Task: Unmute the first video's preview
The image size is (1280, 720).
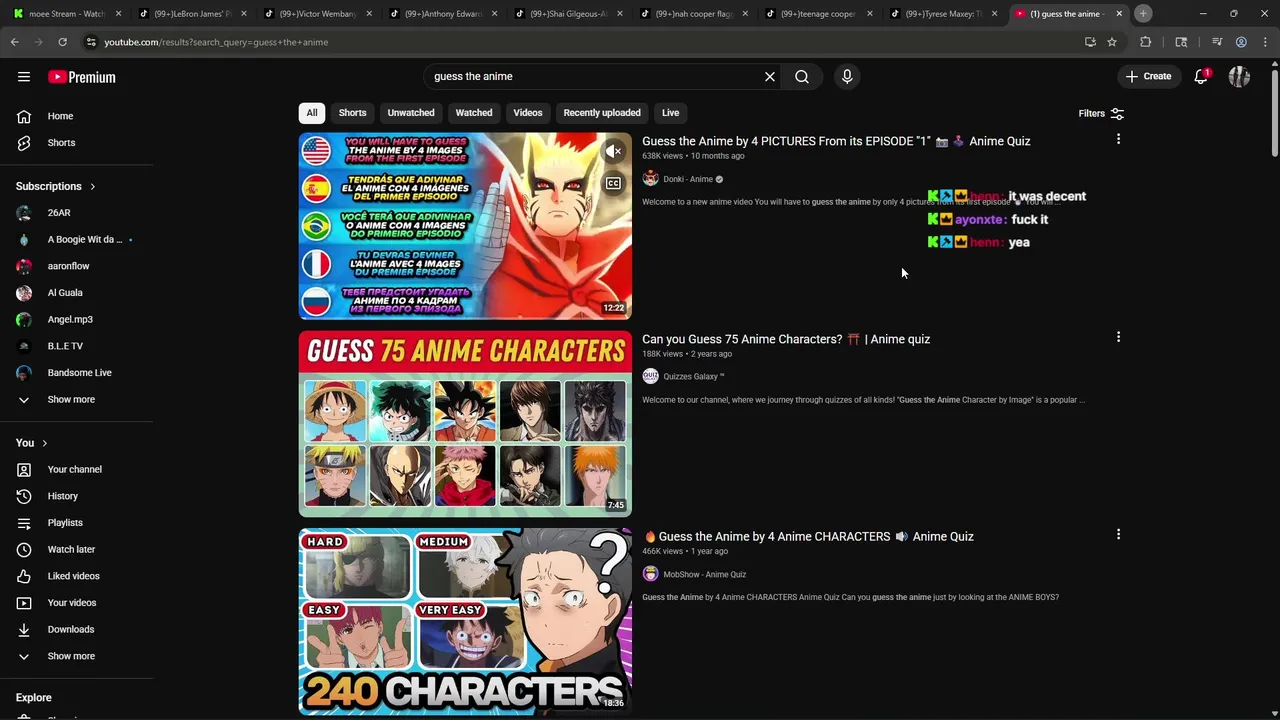Action: click(613, 151)
